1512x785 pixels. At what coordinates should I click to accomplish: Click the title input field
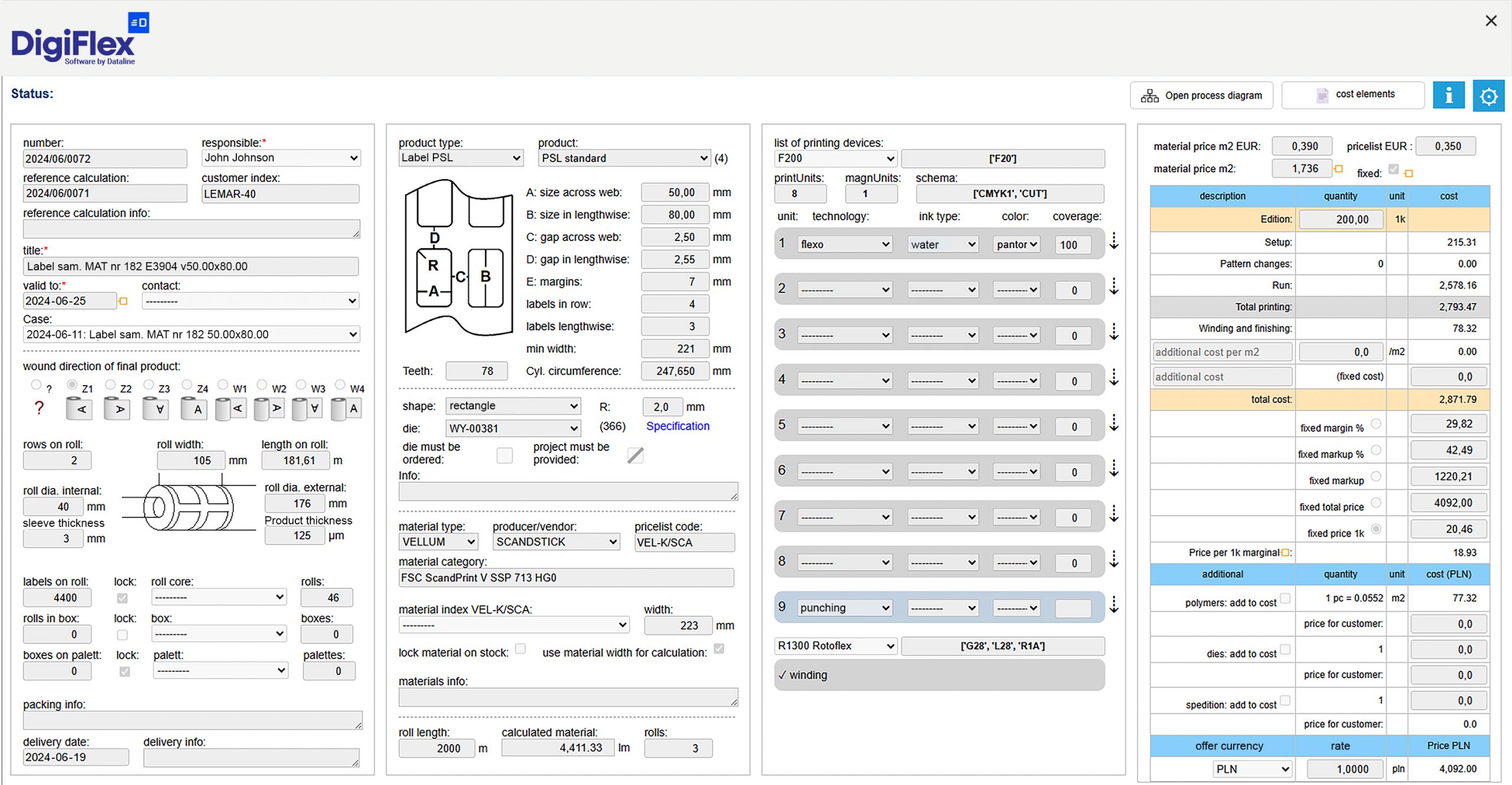191,266
